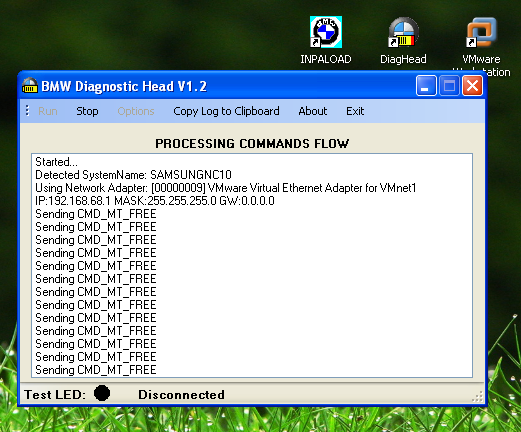Launch the DiagHead desktop shortcut
521x432 pixels.
click(x=403, y=40)
